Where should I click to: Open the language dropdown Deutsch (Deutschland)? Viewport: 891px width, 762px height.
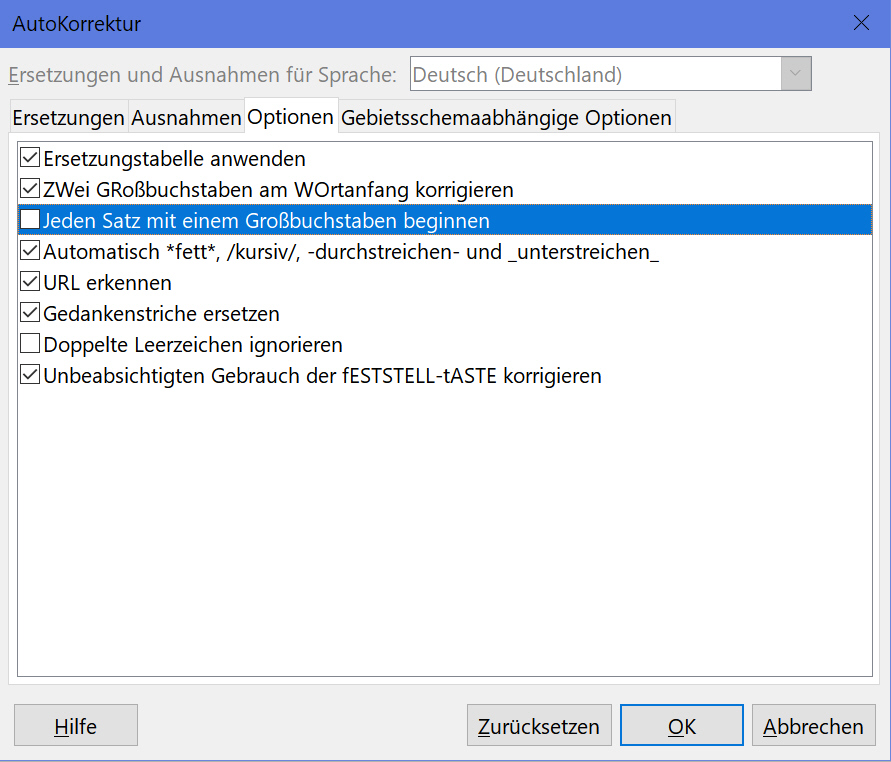[596, 74]
